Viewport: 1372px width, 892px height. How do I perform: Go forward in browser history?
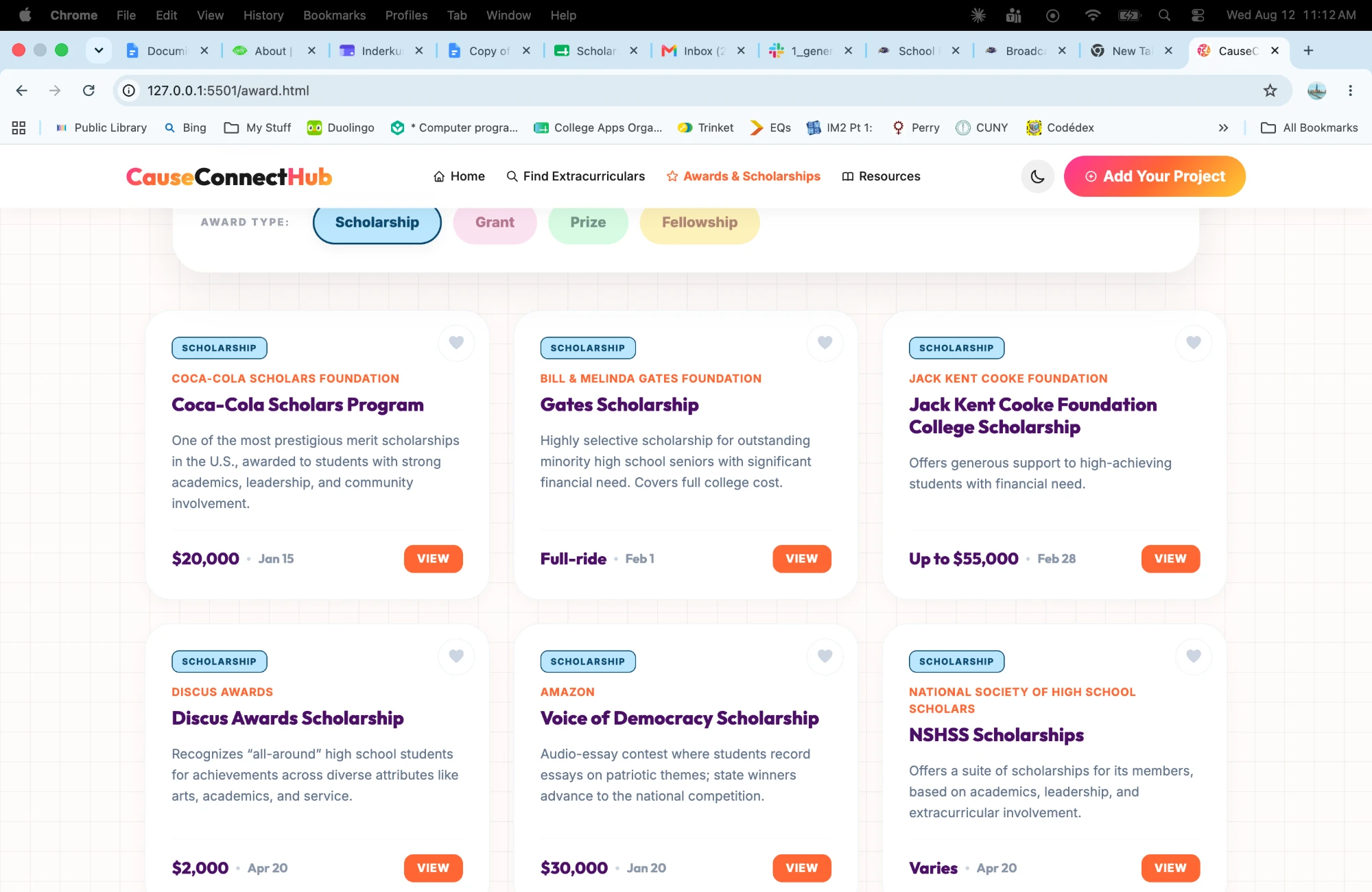click(55, 91)
